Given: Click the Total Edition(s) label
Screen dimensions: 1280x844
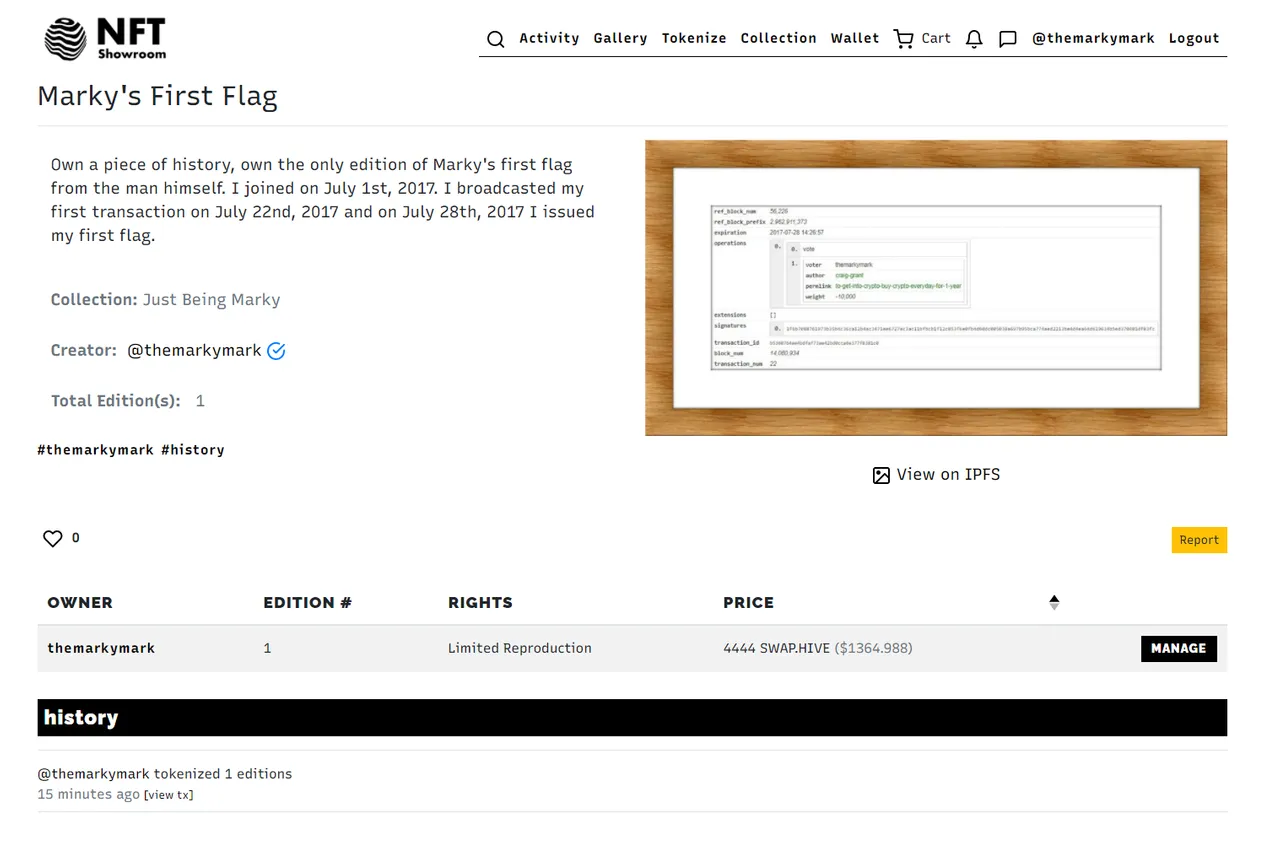Looking at the screenshot, I should point(116,401).
